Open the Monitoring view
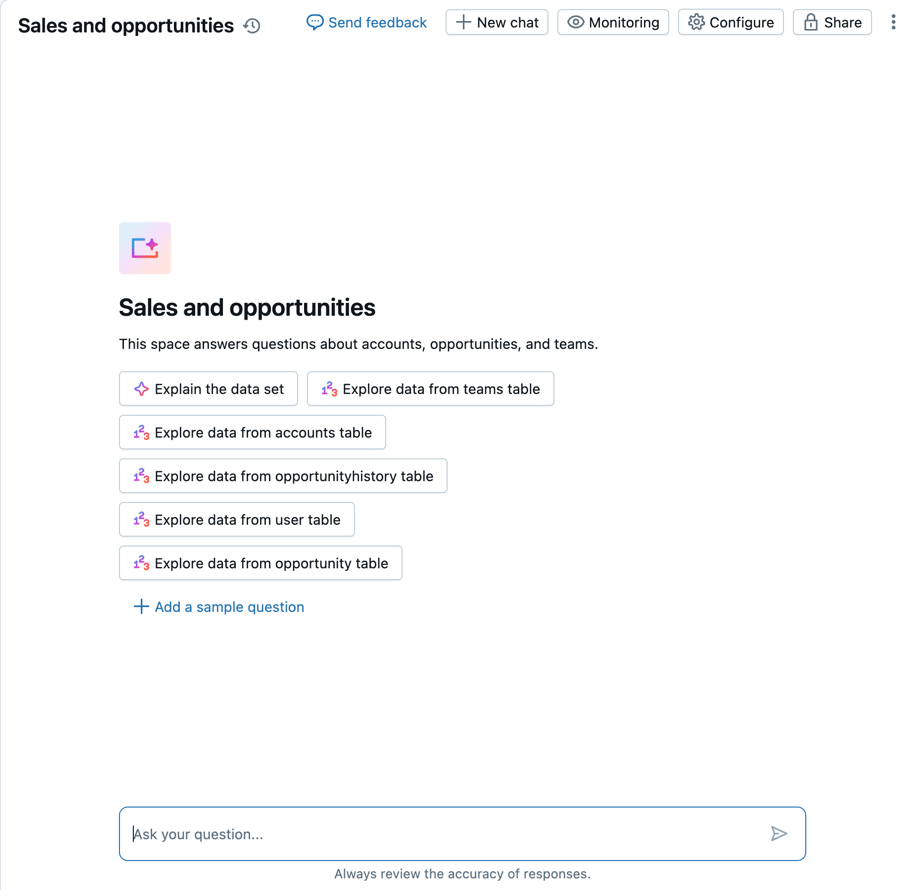 click(613, 22)
